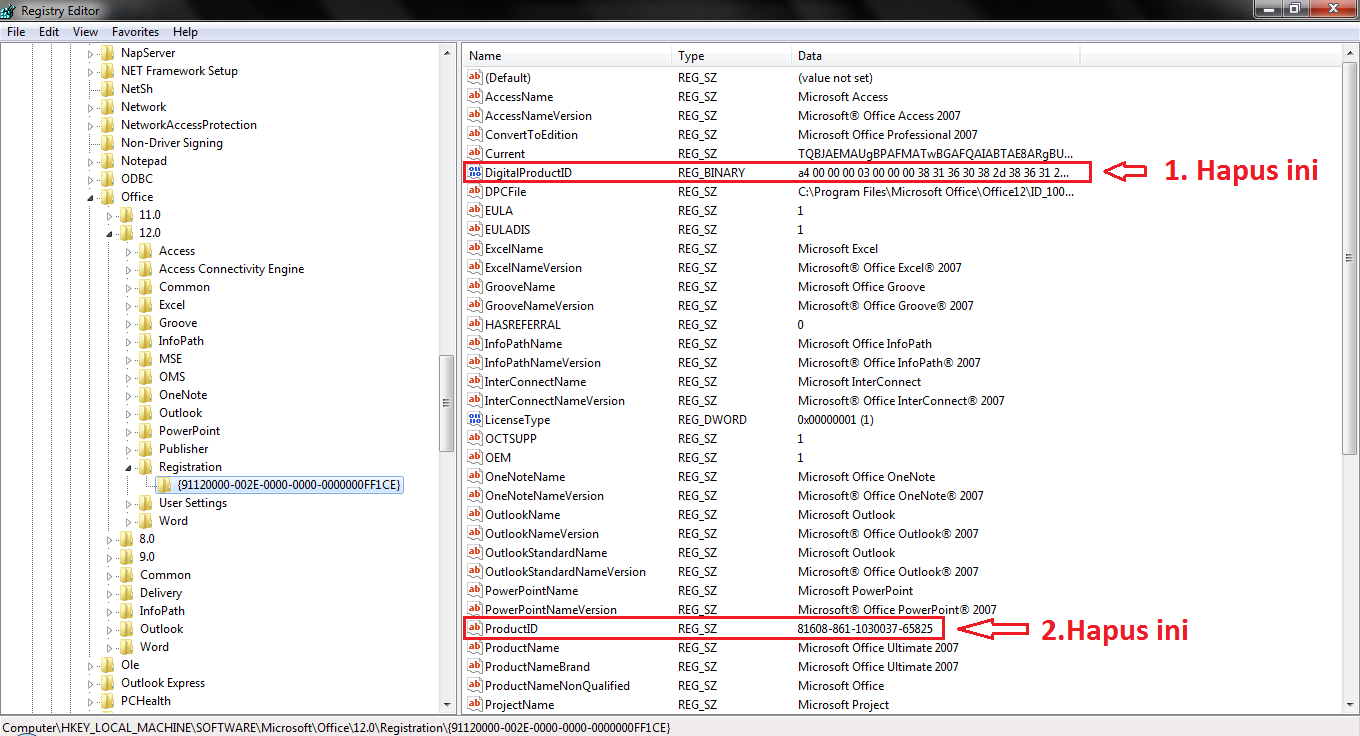1360x736 pixels.
Task: Click the PCHealth folder icon
Action: [x=108, y=701]
